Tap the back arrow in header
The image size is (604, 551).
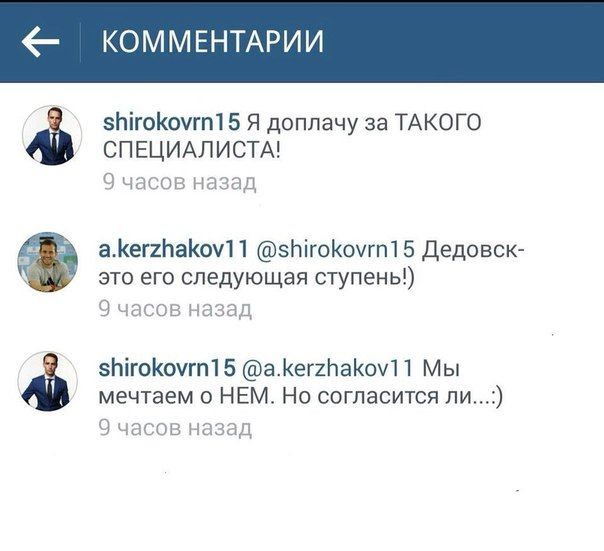(x=40, y=41)
